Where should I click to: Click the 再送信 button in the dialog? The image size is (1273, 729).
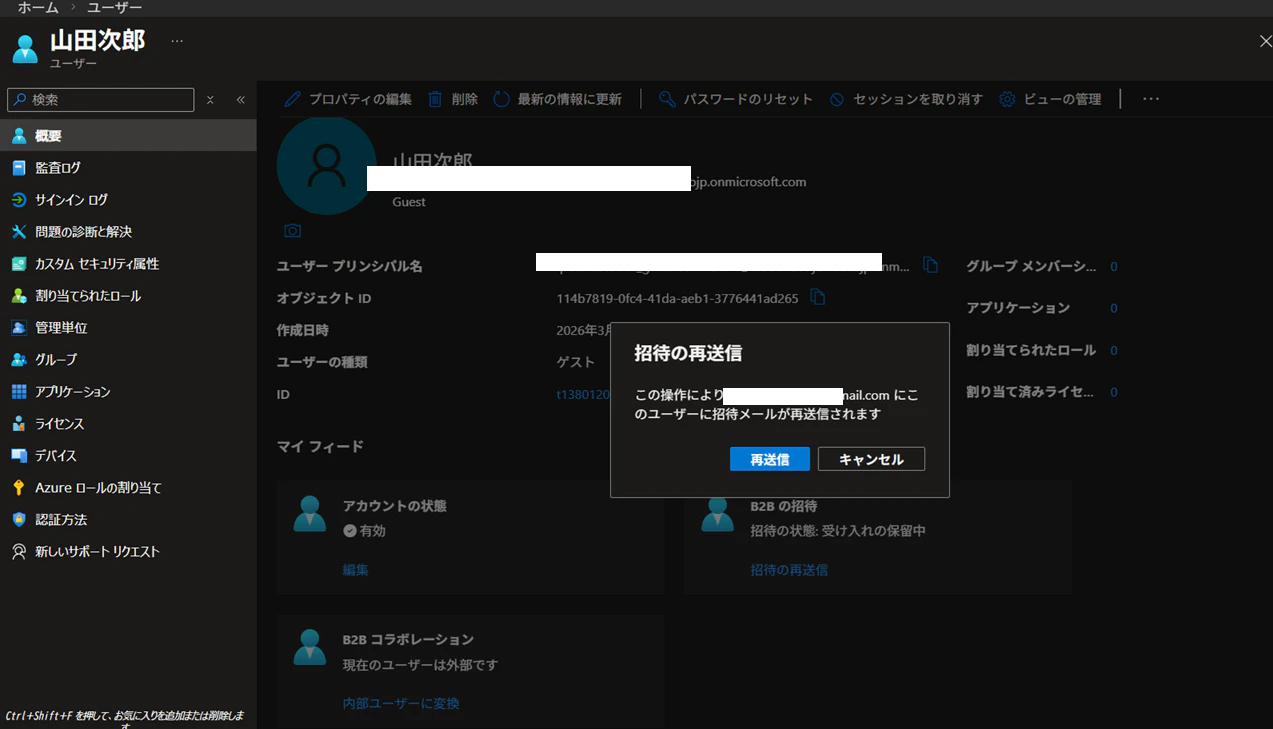pos(769,459)
